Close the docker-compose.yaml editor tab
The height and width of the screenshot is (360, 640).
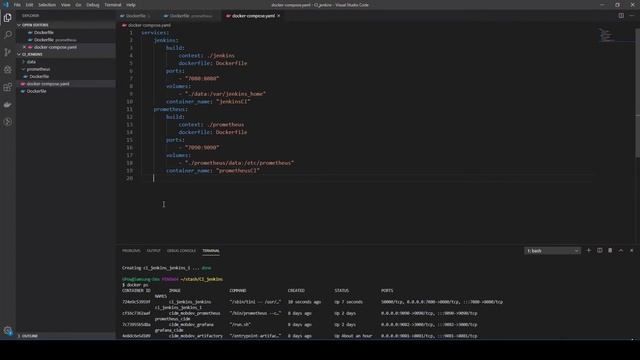point(279,16)
